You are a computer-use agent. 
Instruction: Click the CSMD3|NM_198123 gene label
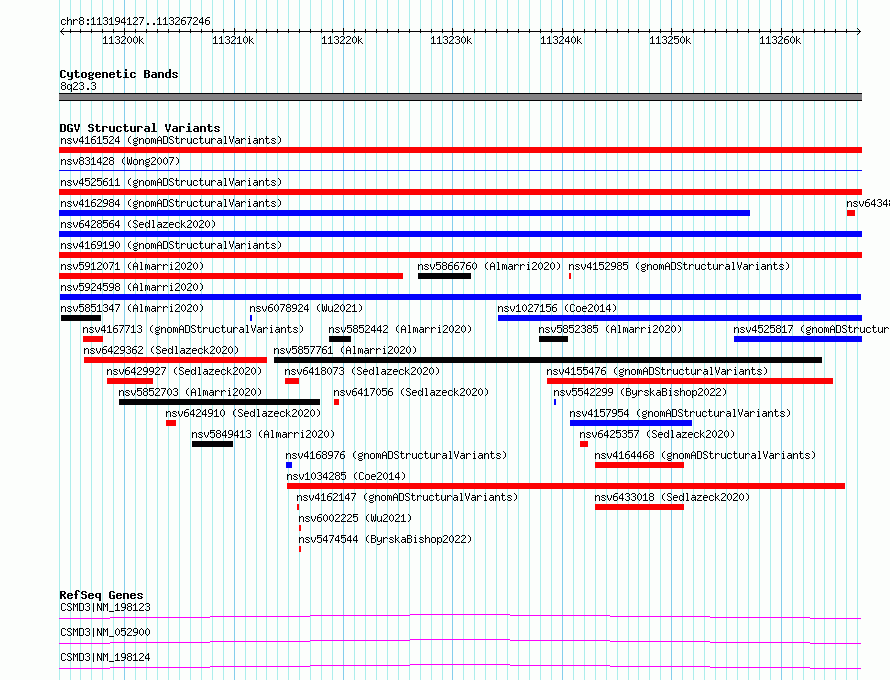105,607
